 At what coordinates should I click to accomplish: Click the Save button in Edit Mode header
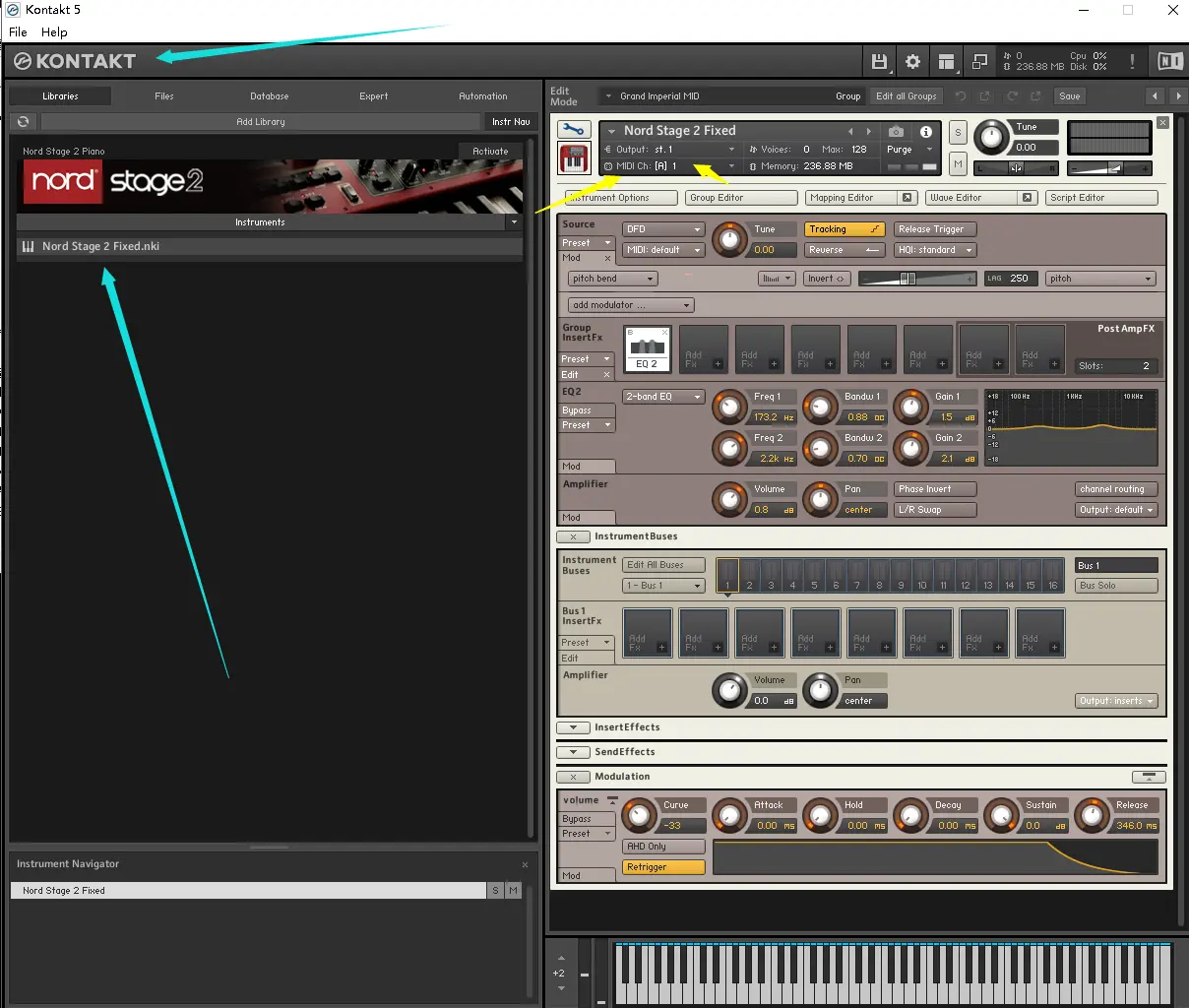1070,95
